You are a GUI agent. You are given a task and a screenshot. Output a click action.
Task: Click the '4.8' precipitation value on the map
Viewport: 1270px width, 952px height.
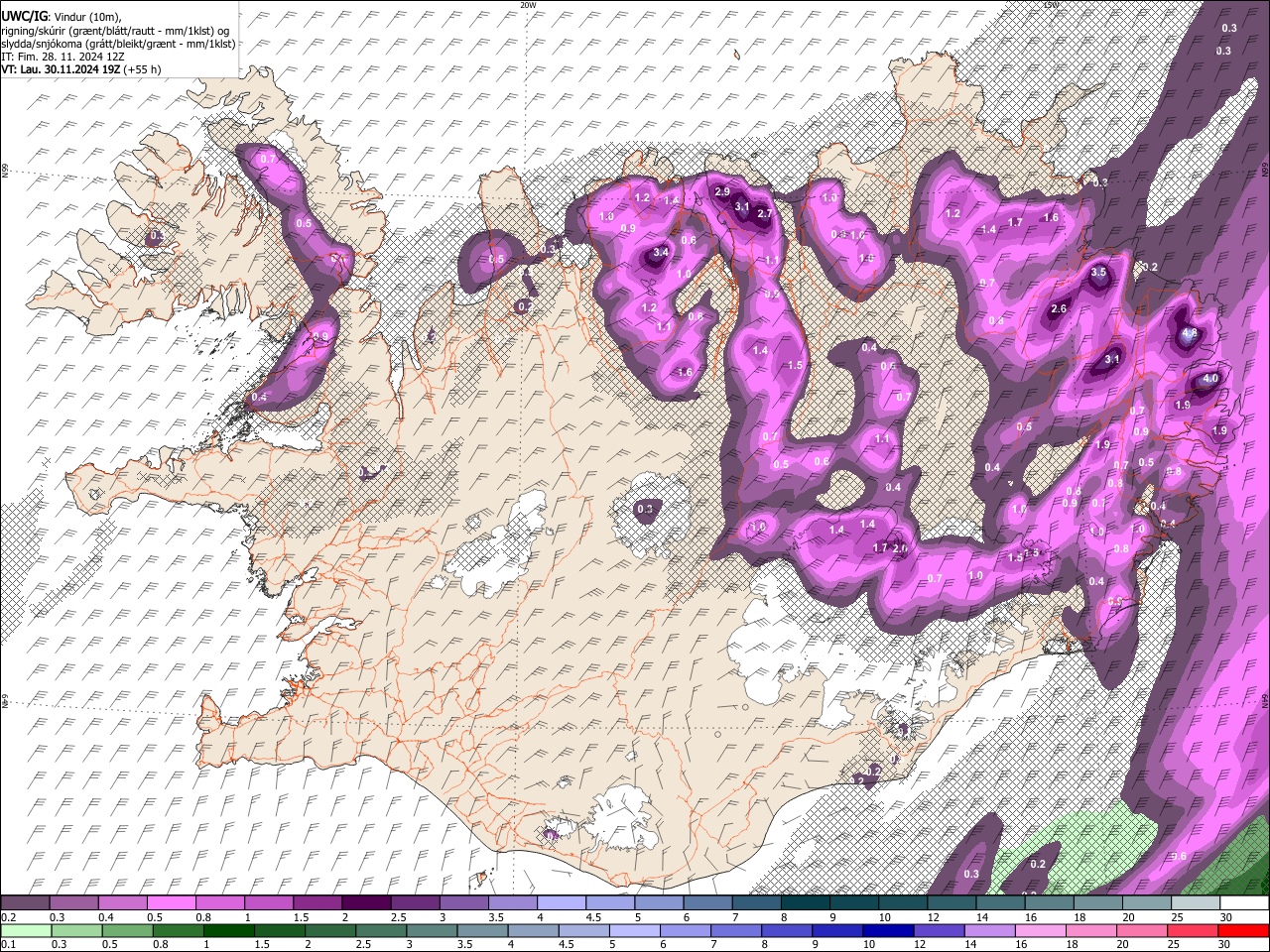[x=1189, y=334]
